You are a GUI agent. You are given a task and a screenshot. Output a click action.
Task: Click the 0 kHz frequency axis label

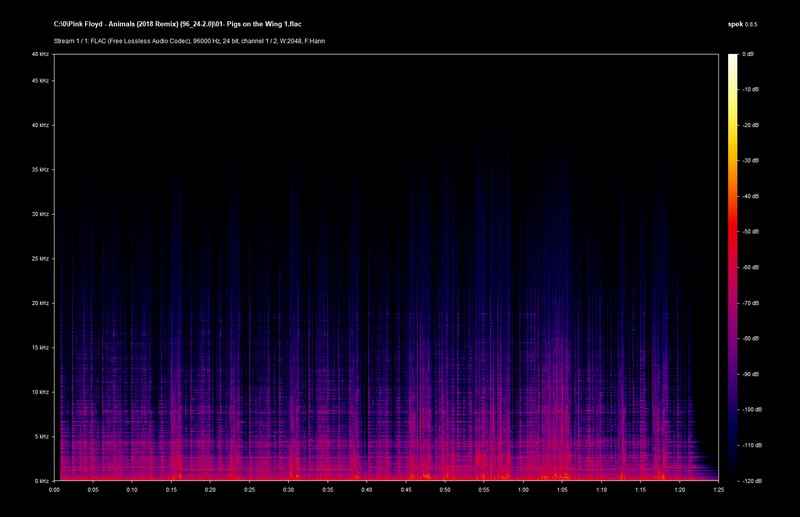[41, 481]
